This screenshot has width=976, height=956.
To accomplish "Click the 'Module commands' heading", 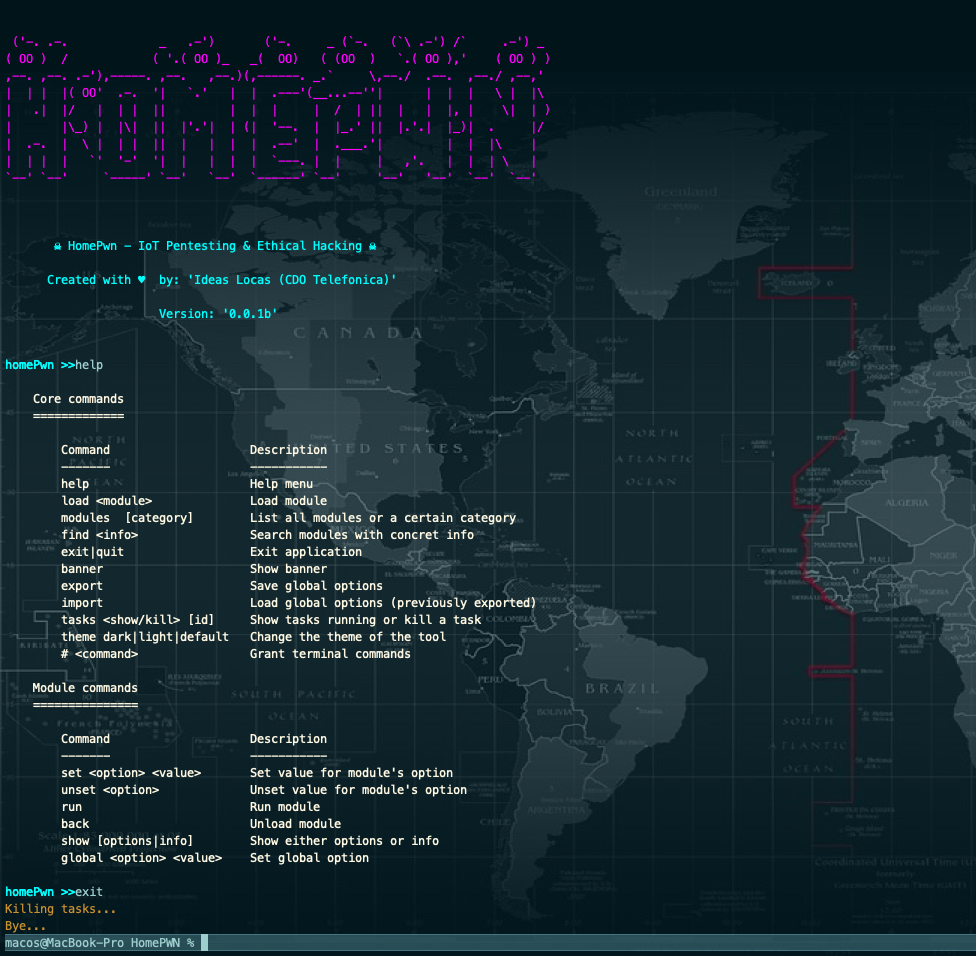I will point(85,688).
